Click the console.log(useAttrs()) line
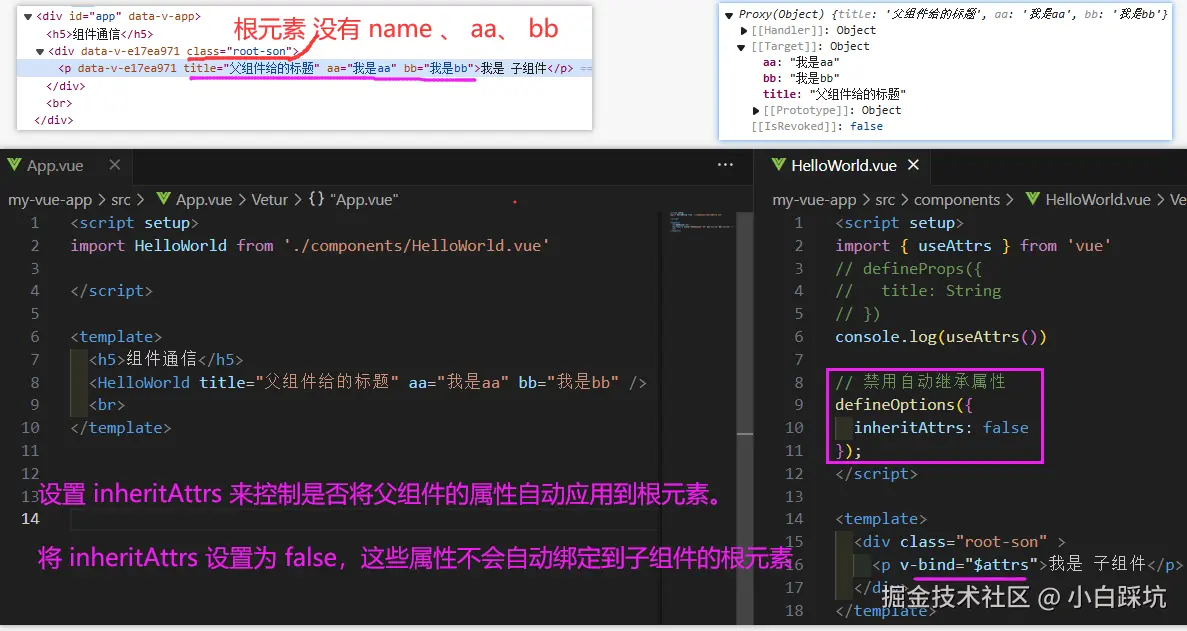Image resolution: width=1187 pixels, height=631 pixels. (941, 337)
